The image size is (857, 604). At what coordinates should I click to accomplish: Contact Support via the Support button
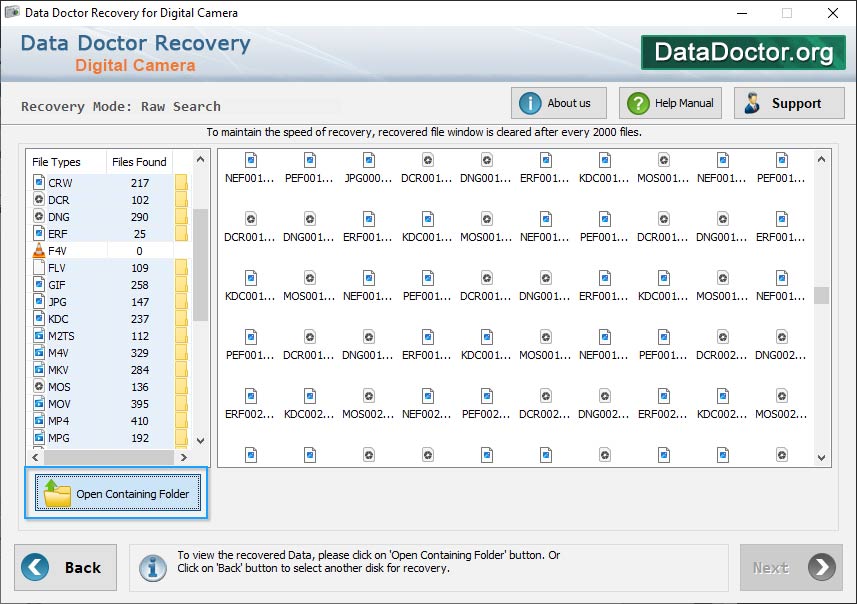[x=789, y=103]
